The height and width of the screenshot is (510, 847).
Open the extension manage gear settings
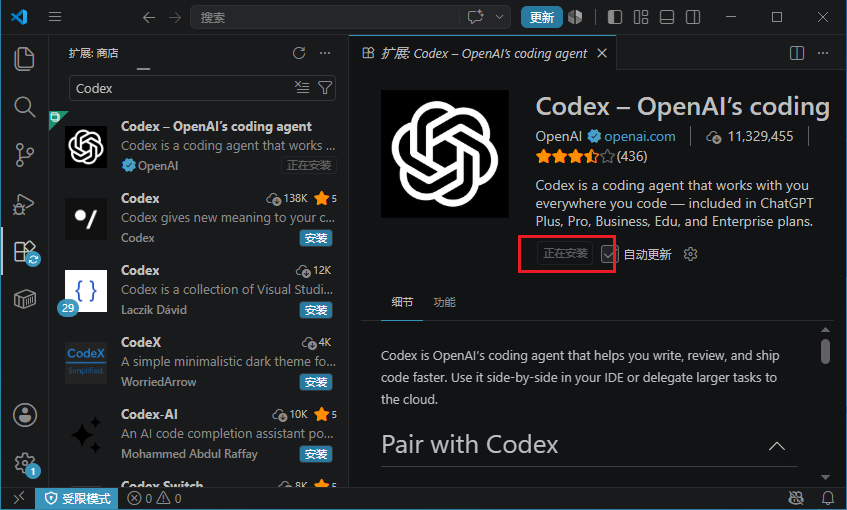coord(690,254)
